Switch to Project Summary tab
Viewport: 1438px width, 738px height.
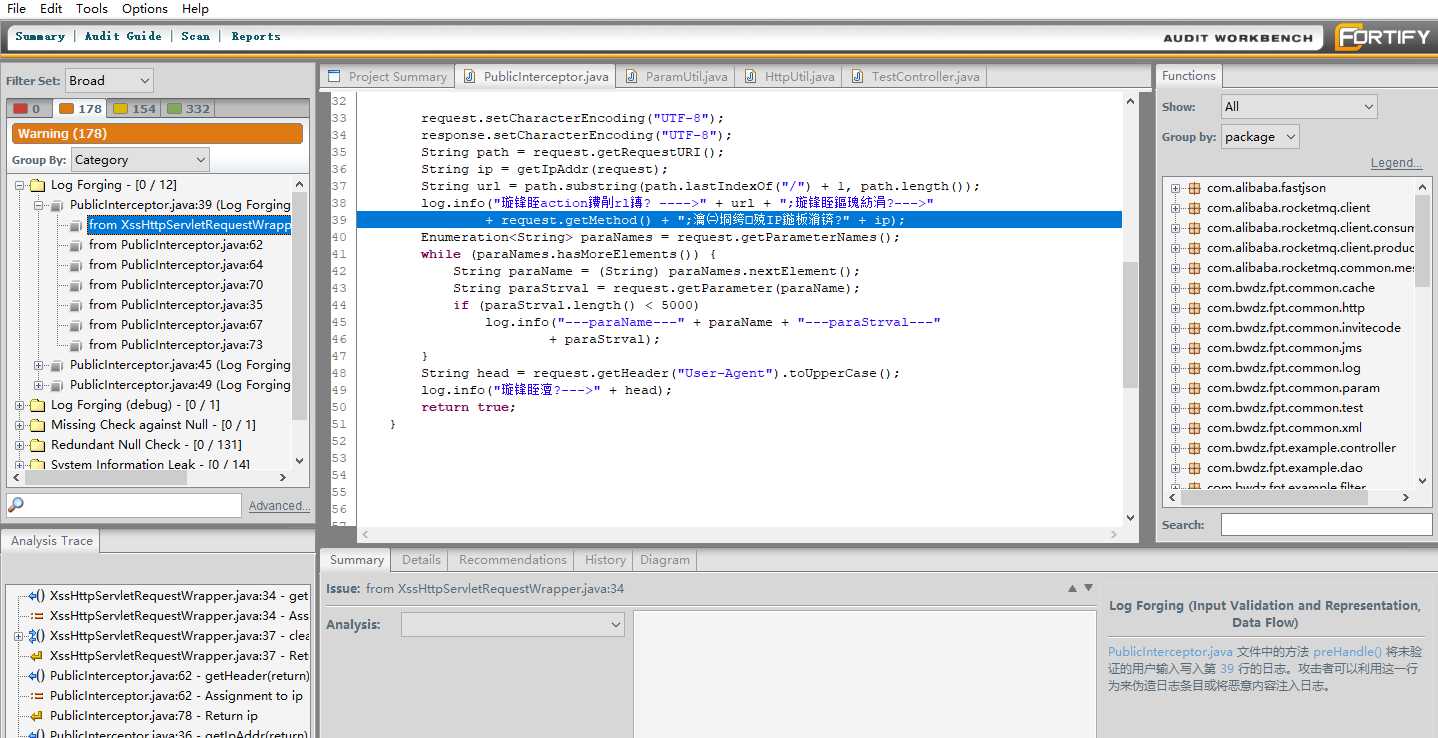[387, 76]
